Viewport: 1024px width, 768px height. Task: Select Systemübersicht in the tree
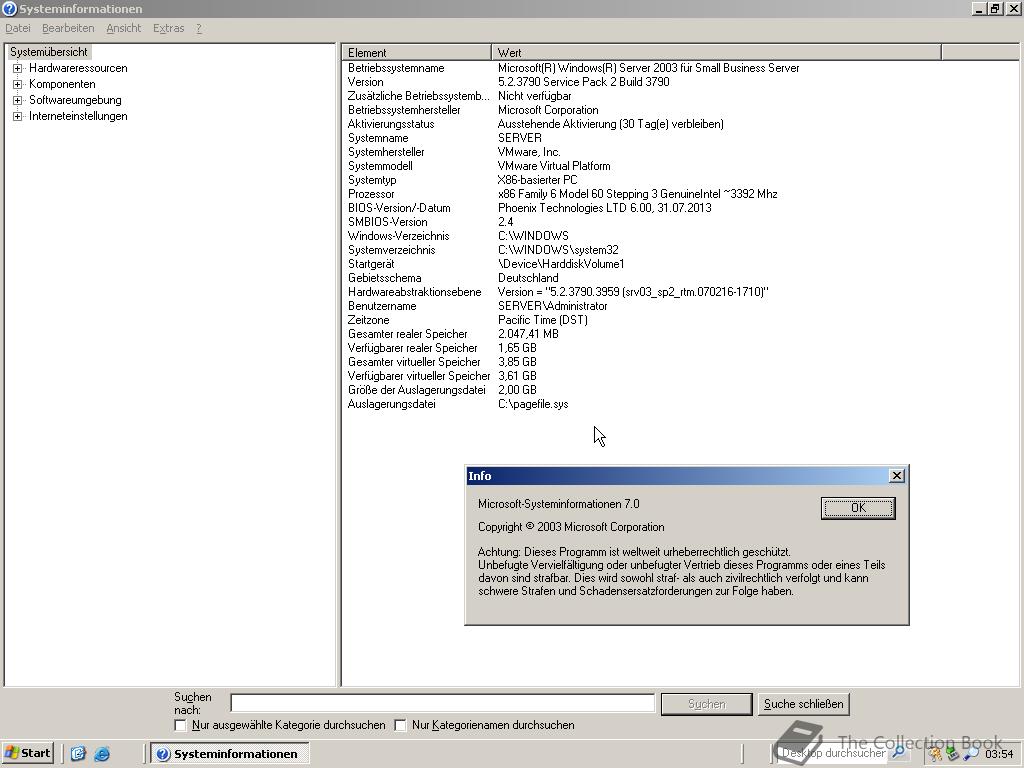49,52
